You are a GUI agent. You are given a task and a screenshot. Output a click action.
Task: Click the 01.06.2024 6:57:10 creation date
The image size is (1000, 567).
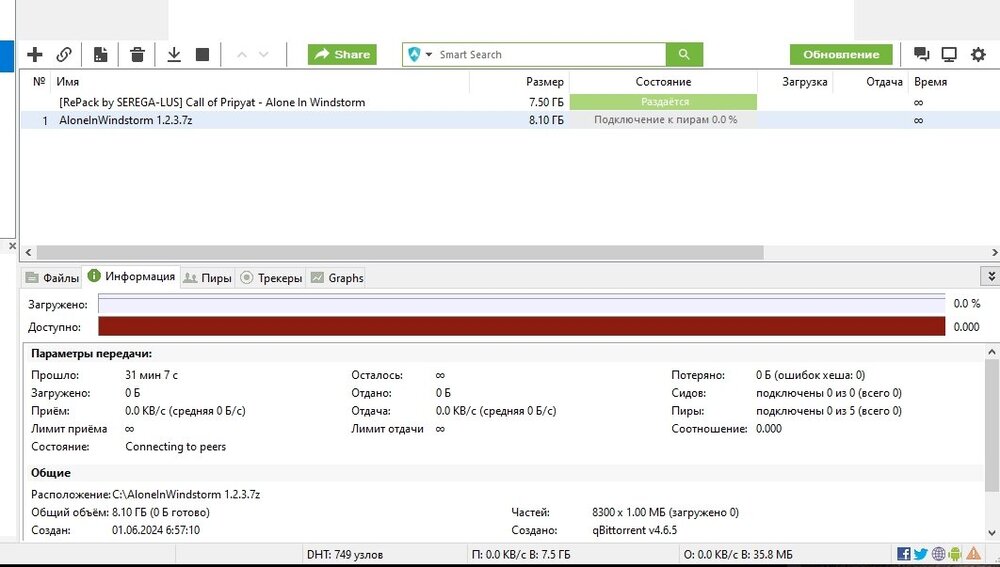click(156, 530)
